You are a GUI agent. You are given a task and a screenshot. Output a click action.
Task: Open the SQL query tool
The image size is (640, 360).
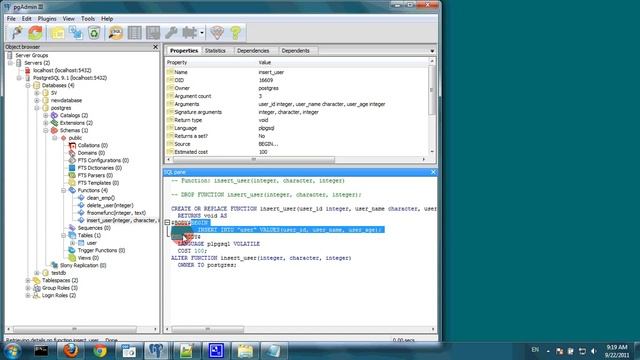(x=116, y=33)
